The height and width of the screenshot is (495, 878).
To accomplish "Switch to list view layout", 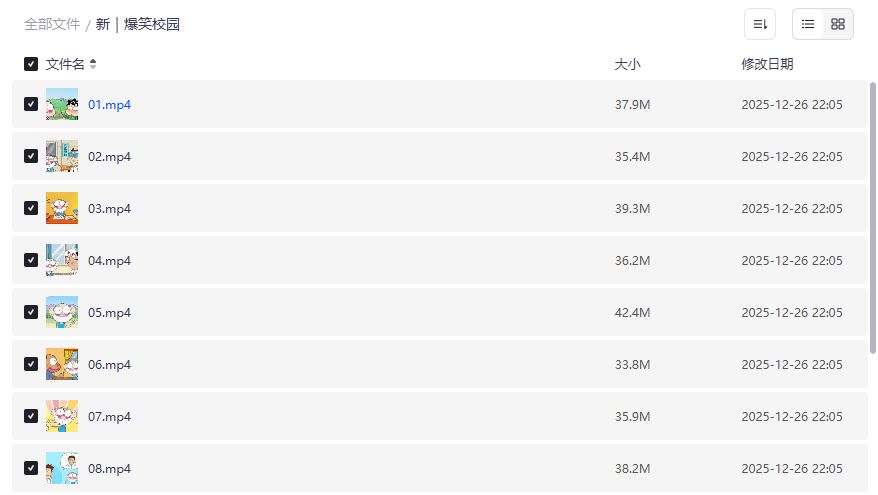I will [808, 24].
